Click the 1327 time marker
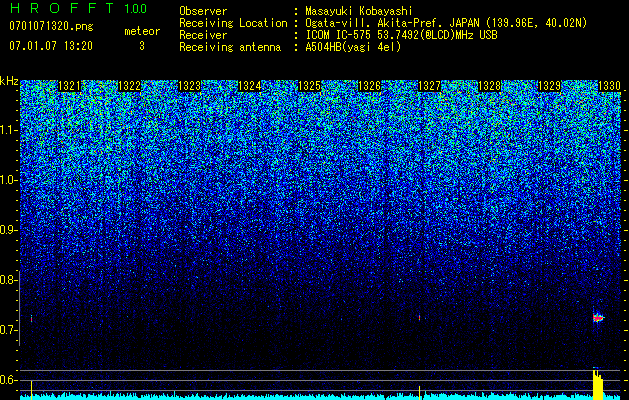 (430, 86)
